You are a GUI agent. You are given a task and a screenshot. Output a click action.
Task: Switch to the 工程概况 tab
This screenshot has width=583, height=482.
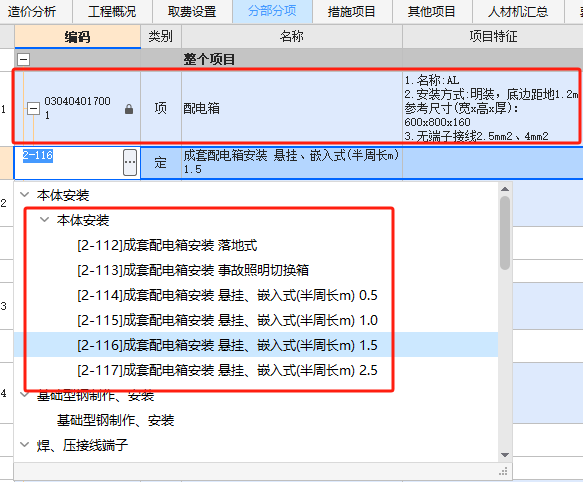[x=112, y=11]
